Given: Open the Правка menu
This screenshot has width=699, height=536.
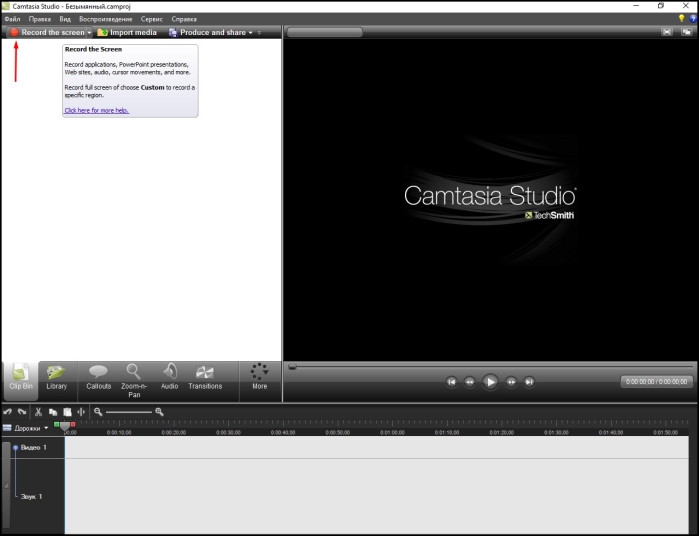Looking at the screenshot, I should point(40,19).
